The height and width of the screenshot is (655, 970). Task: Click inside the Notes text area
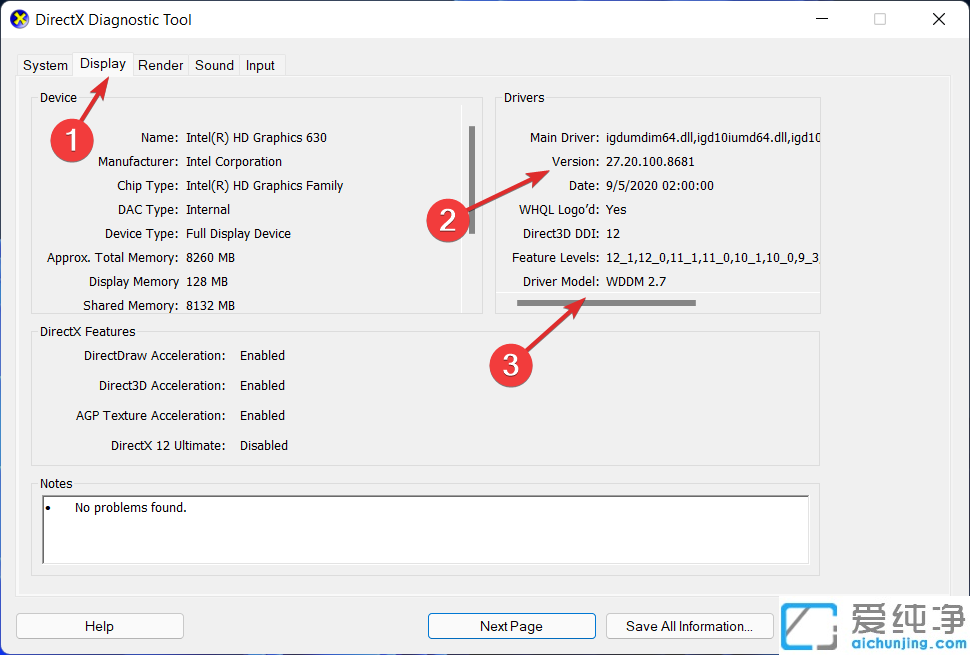pyautogui.click(x=424, y=530)
